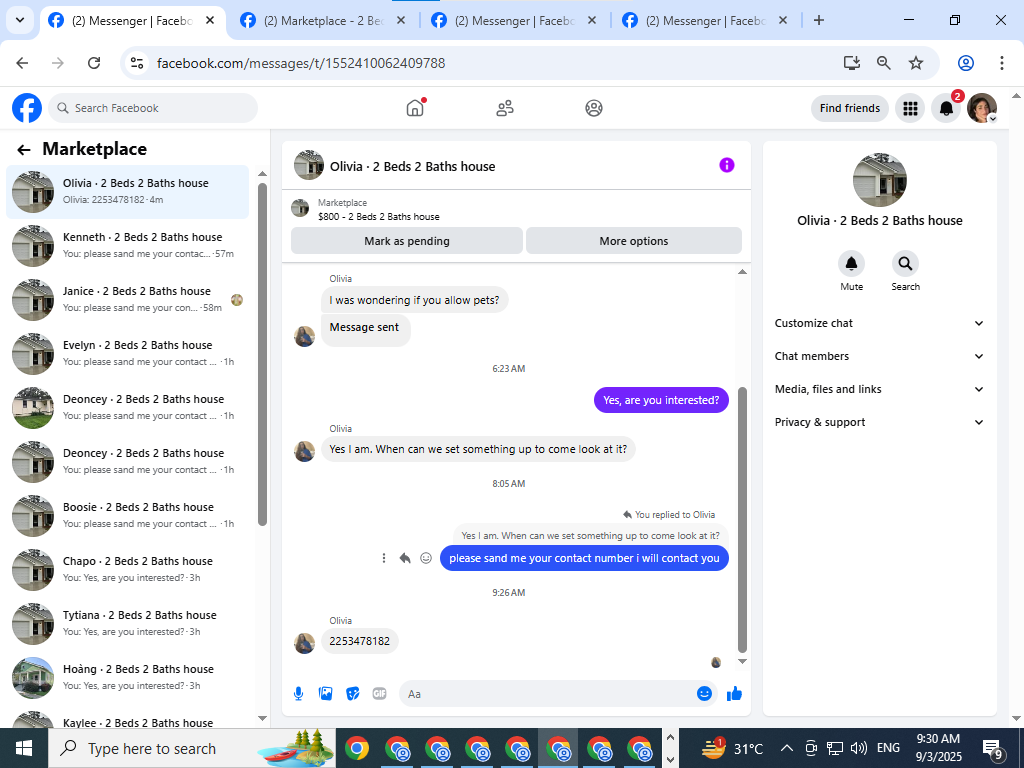Open conversation info purple icon
Screen dimensions: 1024x768
coord(727,165)
